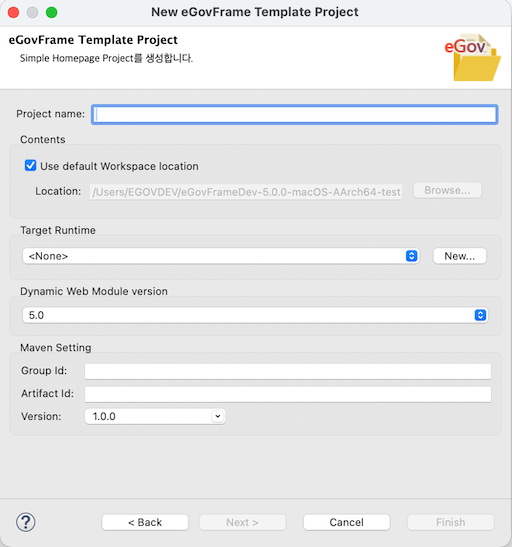
Task: Click the eGov folder wizard icon
Action: [x=473, y=58]
